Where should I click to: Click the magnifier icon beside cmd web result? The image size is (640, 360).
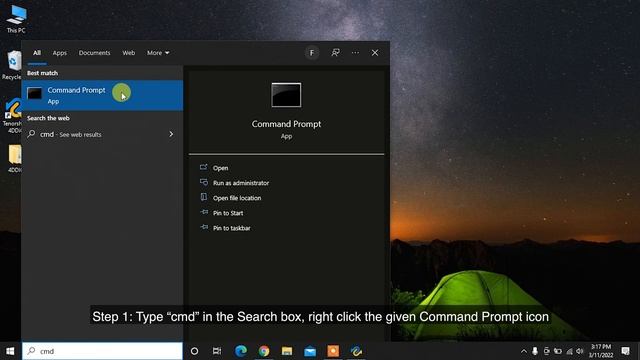click(31, 134)
